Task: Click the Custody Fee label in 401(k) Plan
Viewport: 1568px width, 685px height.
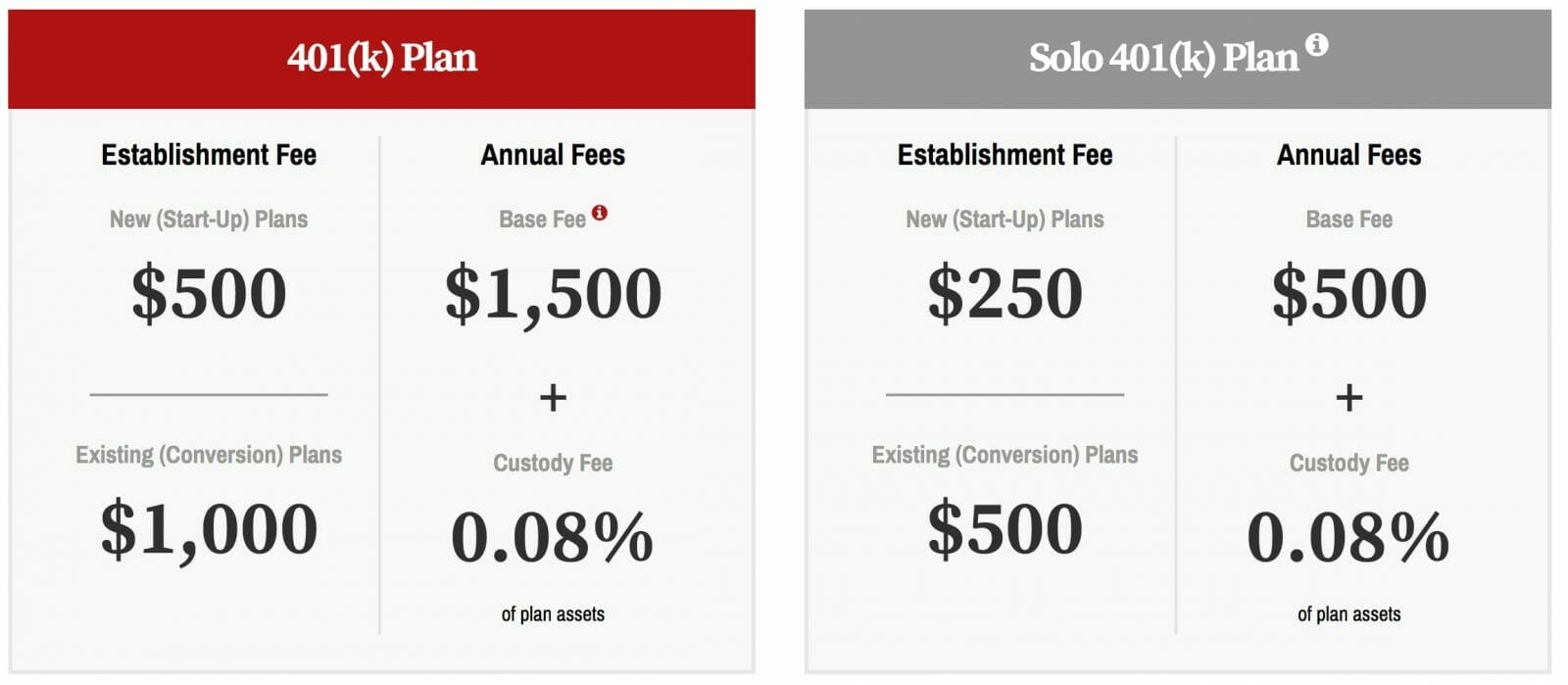Action: 553,463
